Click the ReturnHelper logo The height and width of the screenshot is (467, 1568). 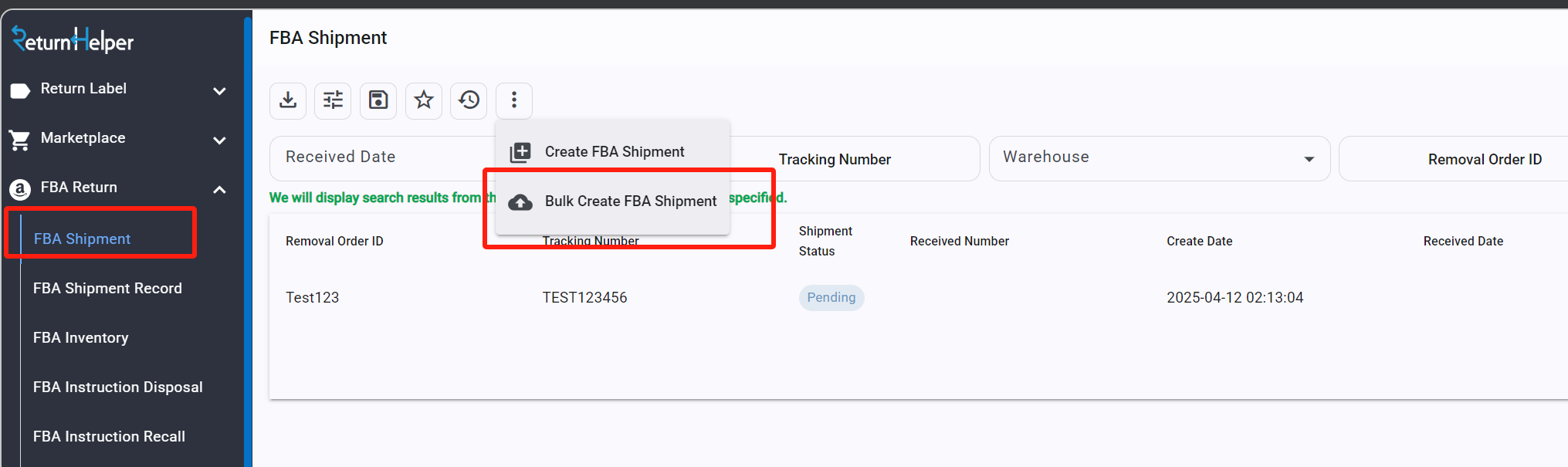tap(73, 39)
